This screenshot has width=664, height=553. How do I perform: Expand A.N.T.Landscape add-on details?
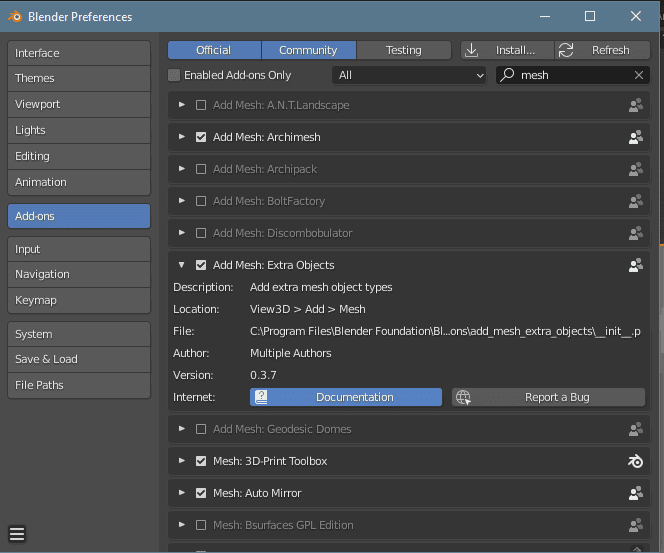(182, 105)
